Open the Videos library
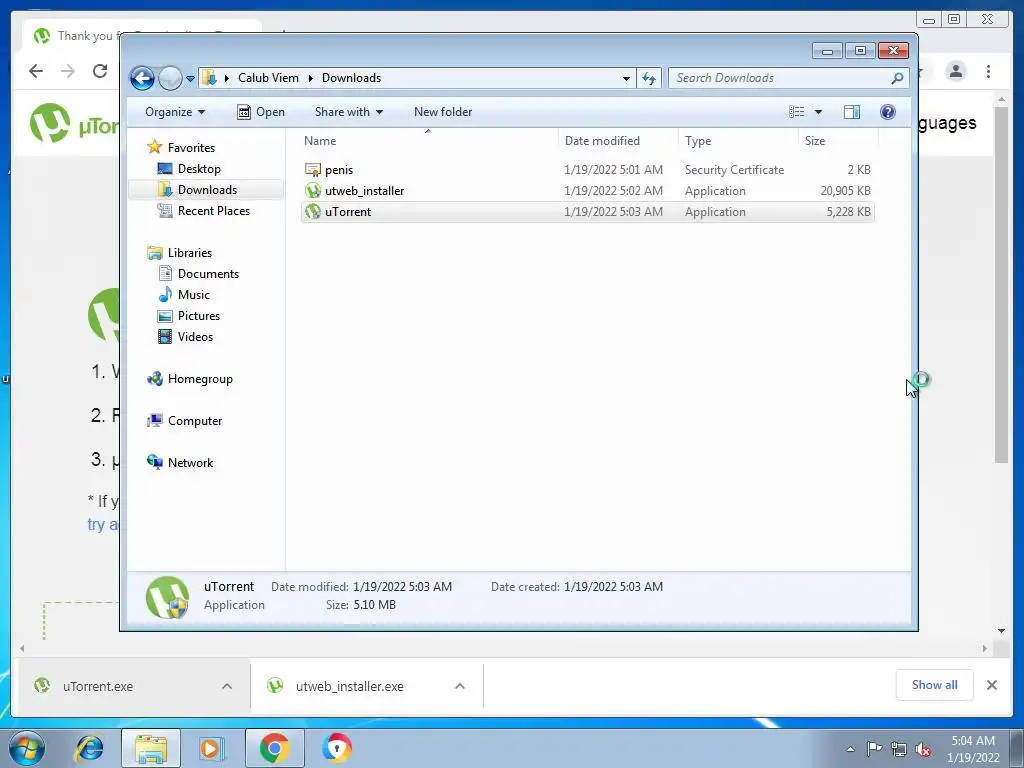 195,336
